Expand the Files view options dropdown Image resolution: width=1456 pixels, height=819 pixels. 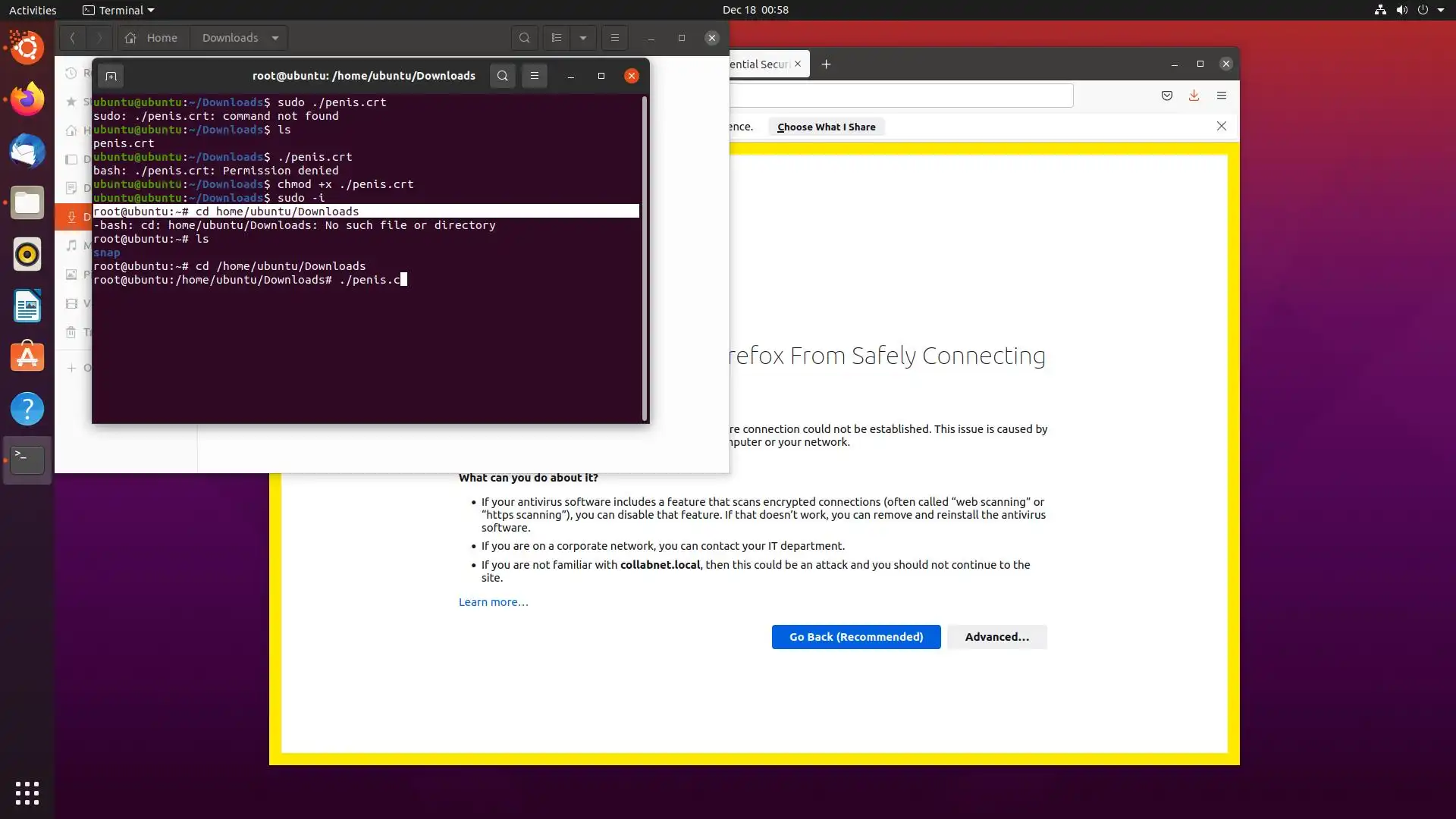(583, 38)
